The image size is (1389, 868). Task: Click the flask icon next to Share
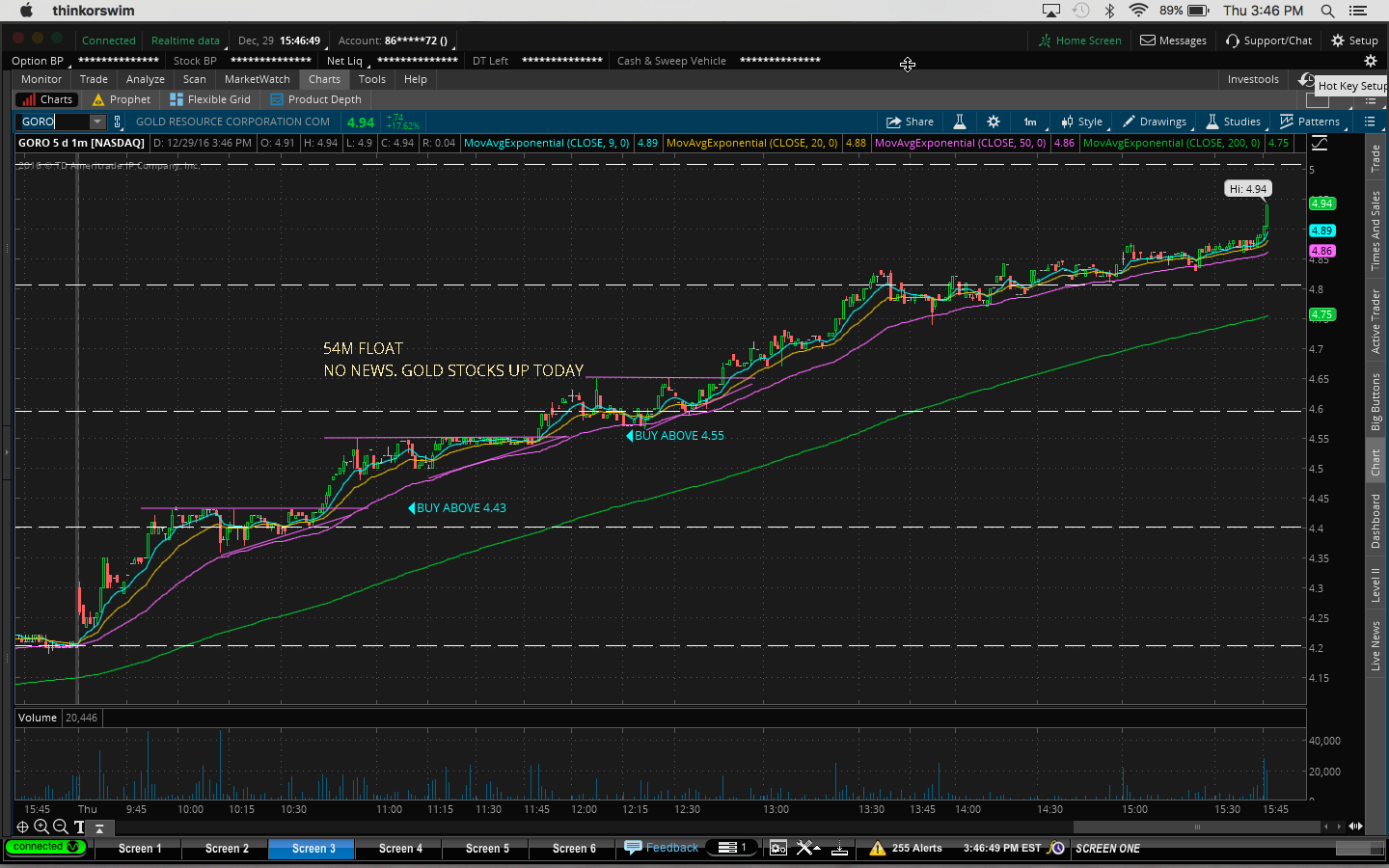[960, 122]
